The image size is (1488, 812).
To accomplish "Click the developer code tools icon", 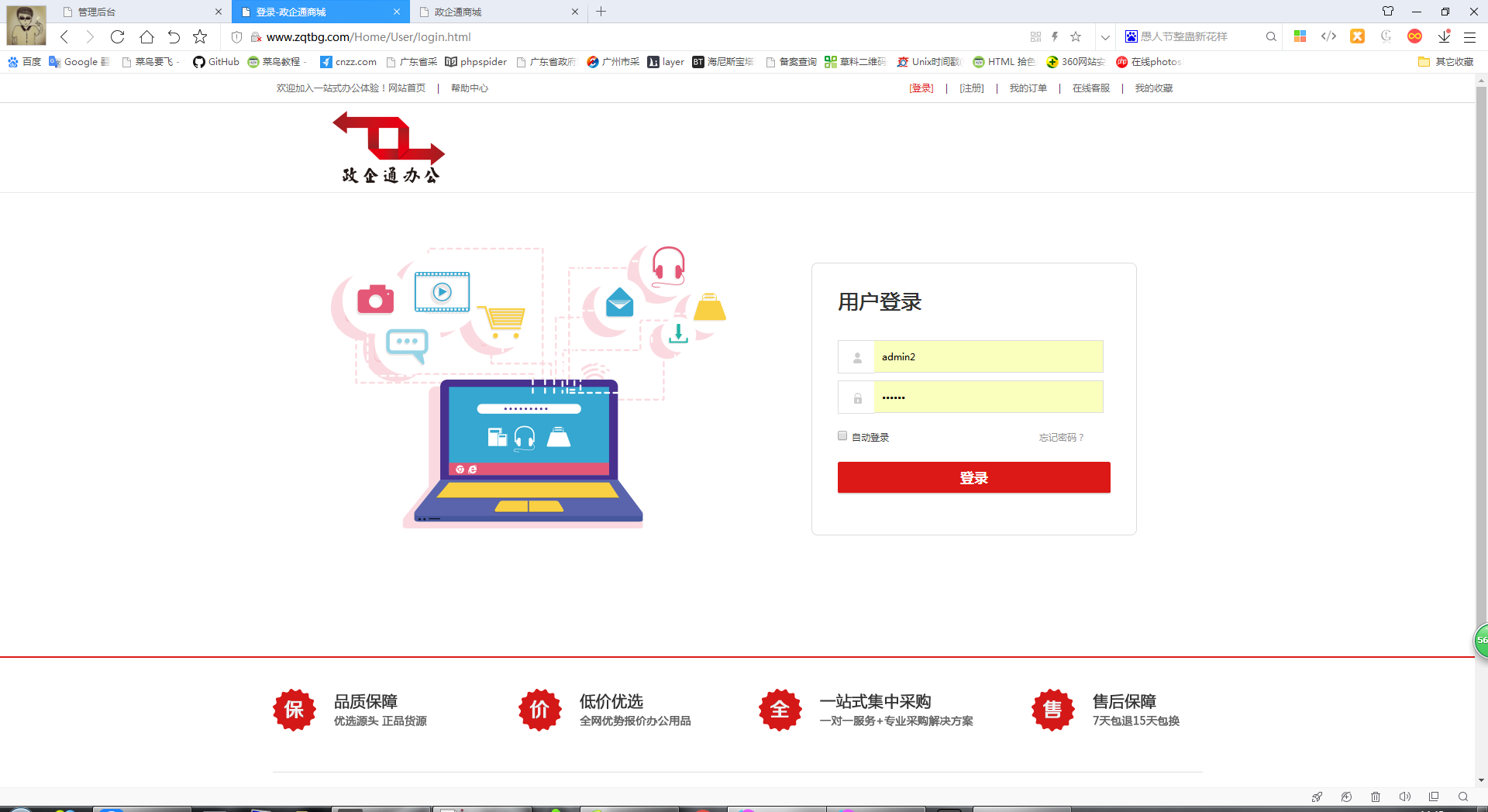I will [x=1328, y=36].
